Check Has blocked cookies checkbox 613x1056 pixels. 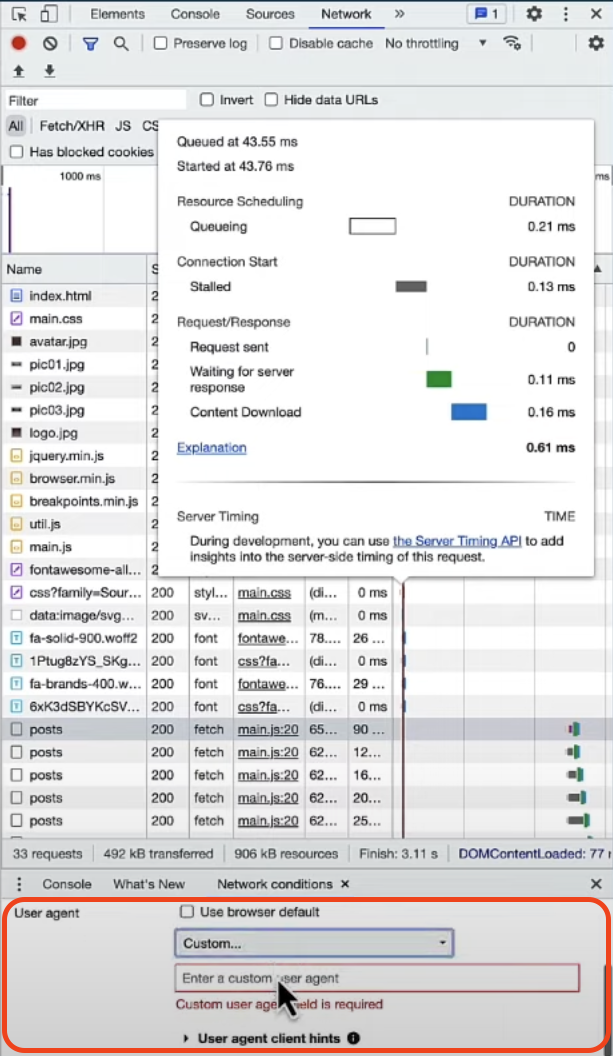17,152
